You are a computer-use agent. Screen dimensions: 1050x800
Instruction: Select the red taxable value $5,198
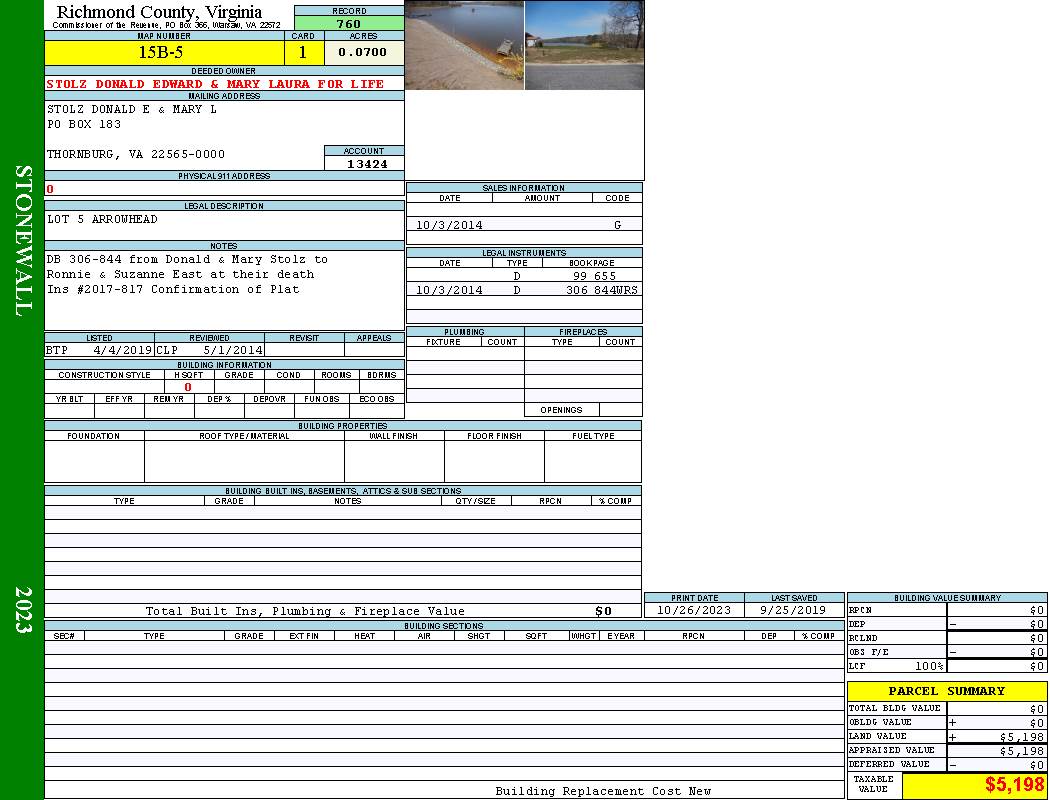click(1014, 786)
